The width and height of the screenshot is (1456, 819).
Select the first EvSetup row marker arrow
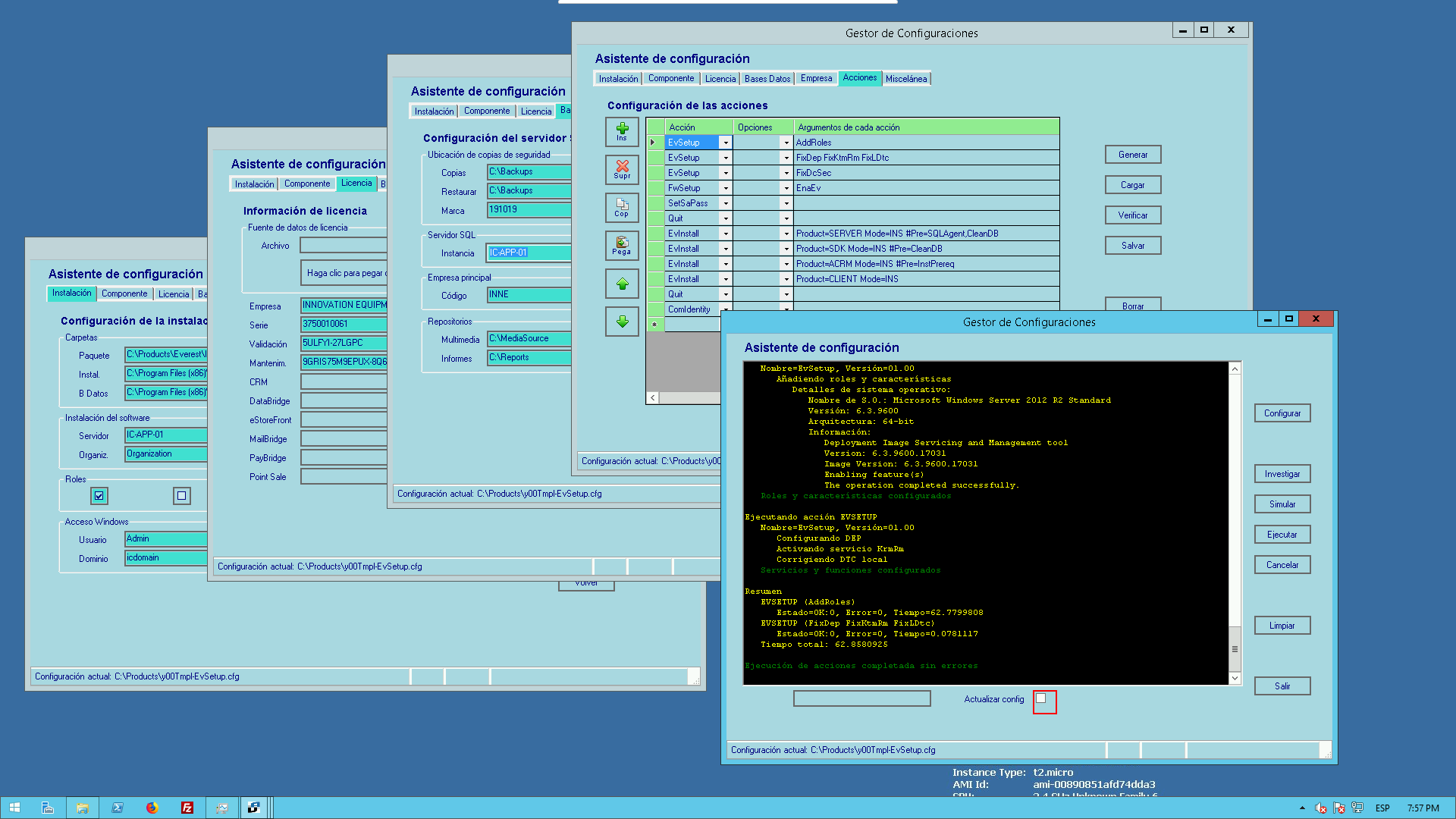click(x=654, y=143)
